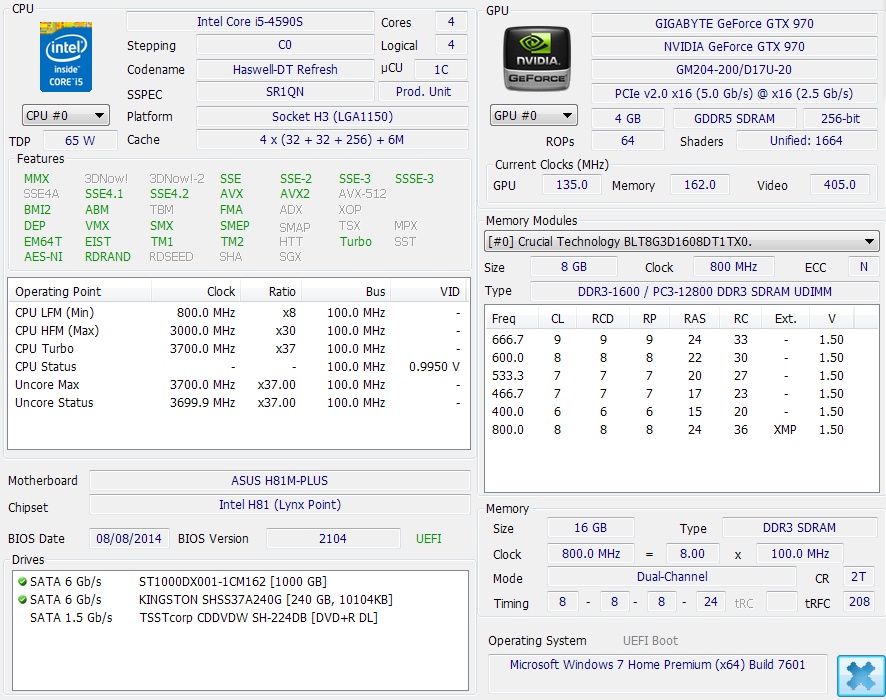This screenshot has width=886, height=700.
Task: Click the Intel Core i5-4590S name field
Action: pos(250,21)
